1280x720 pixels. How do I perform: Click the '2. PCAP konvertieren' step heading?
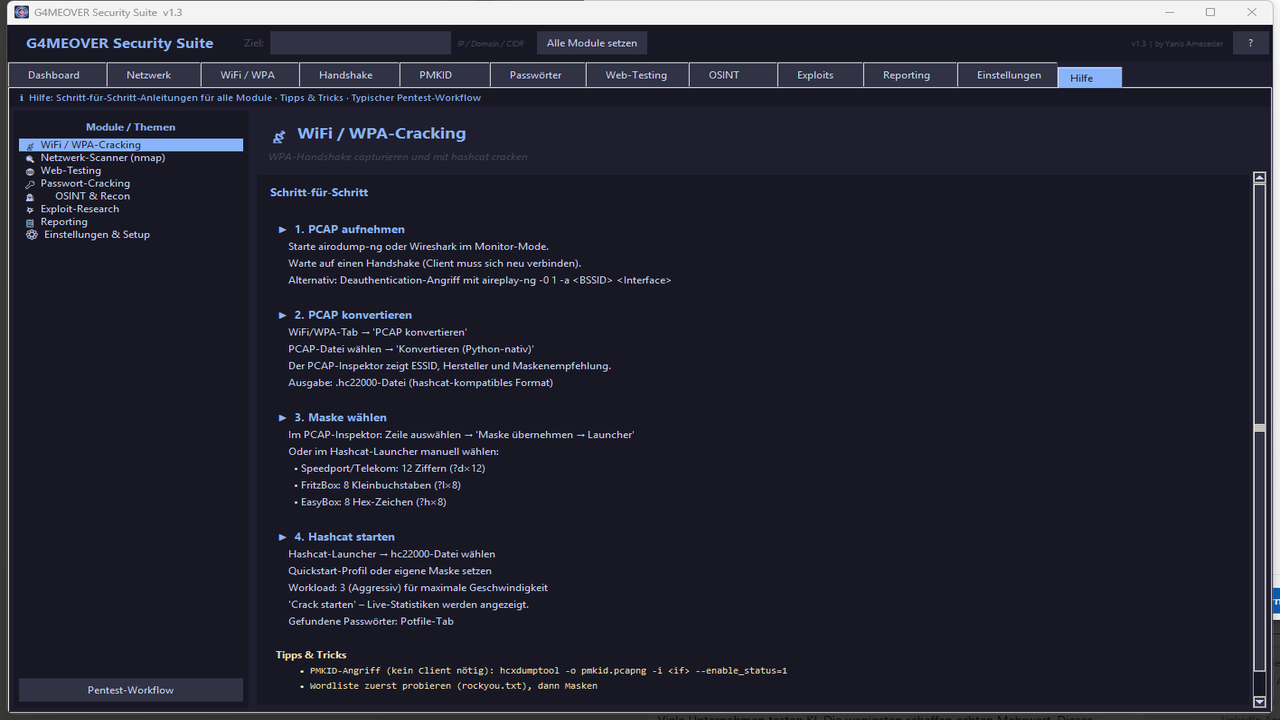click(x=353, y=315)
